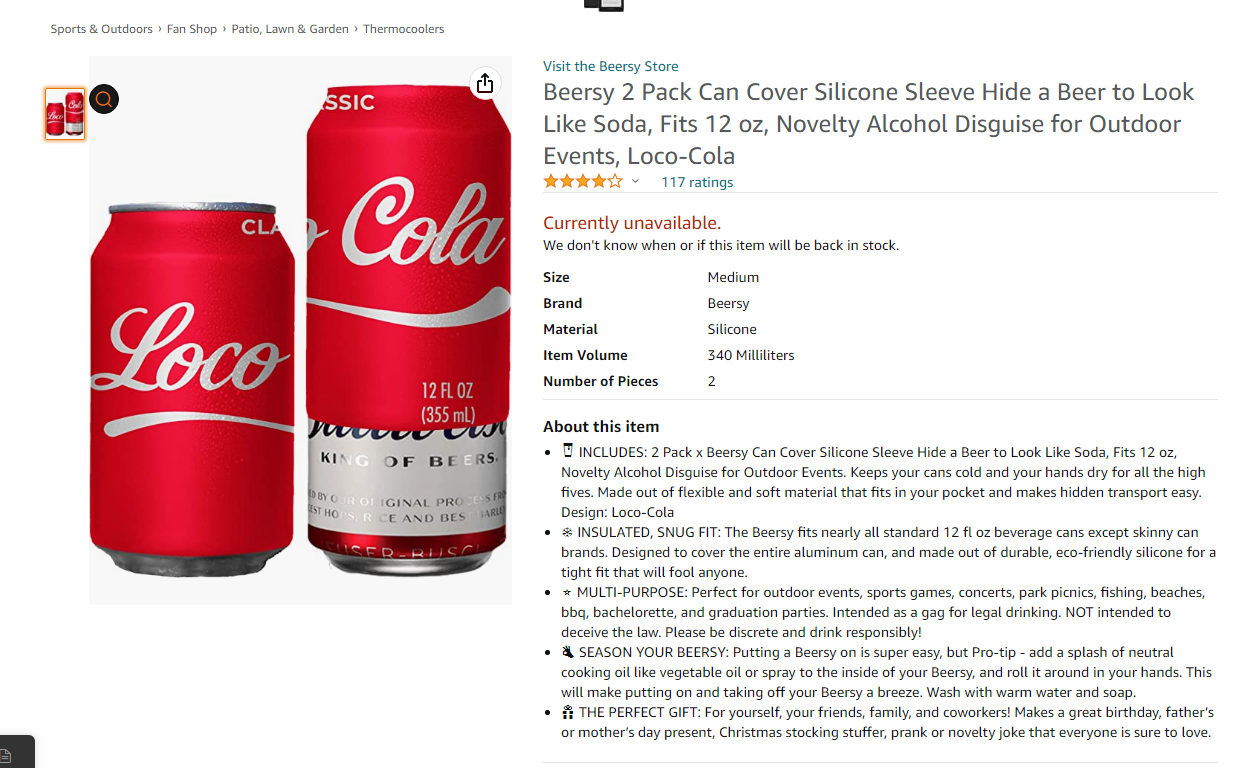1234x768 pixels.
Task: Click the 'About this item' heading
Action: (x=601, y=426)
